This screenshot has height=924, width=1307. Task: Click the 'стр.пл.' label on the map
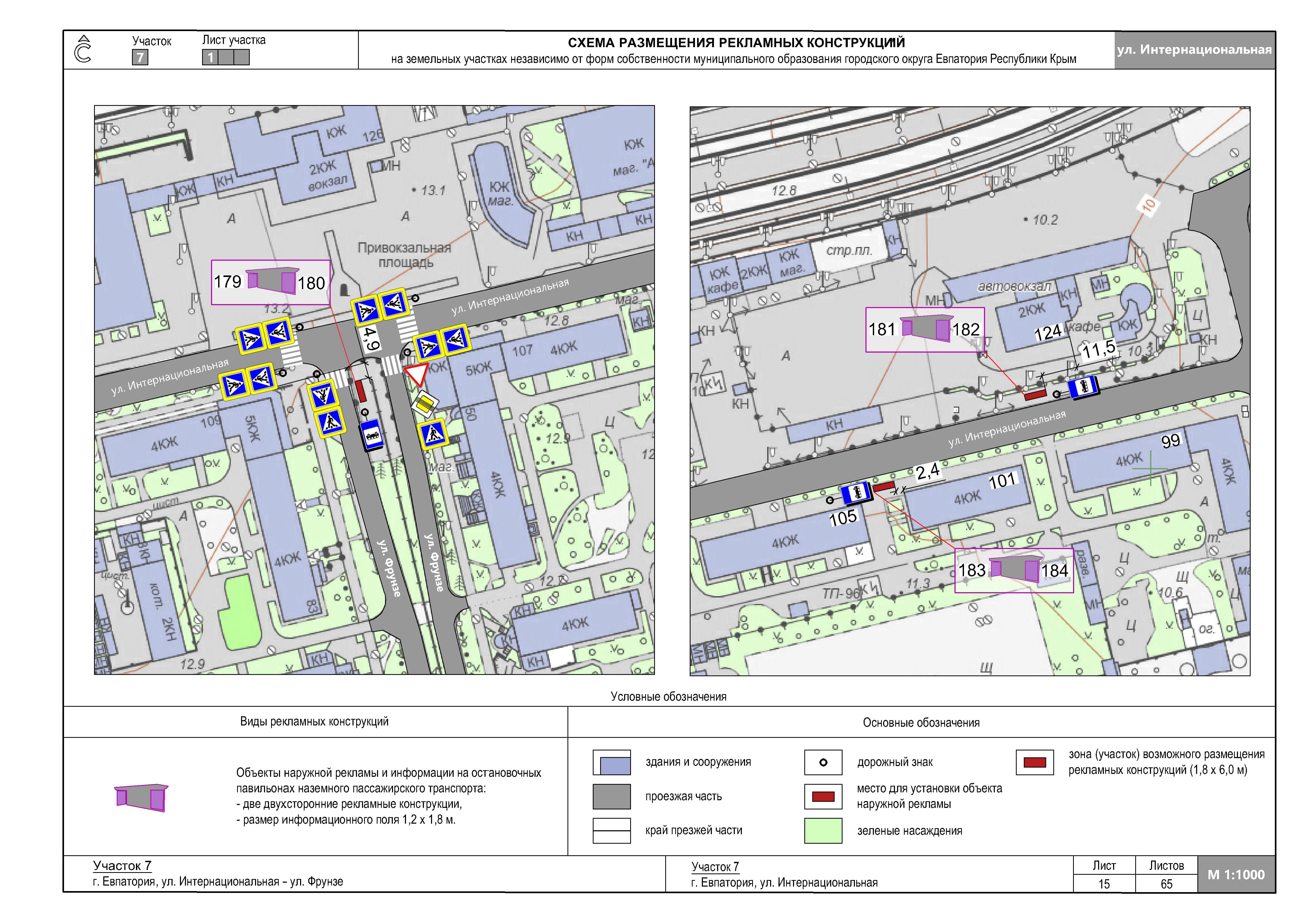point(849,250)
